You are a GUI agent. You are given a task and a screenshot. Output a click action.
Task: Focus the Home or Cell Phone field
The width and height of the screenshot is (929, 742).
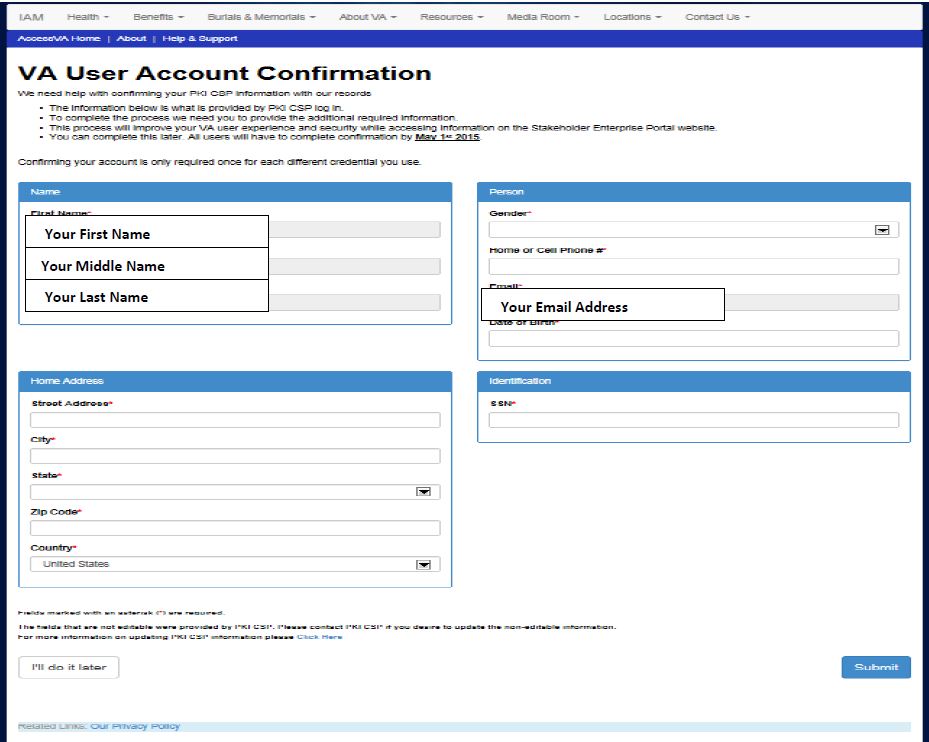tap(693, 267)
